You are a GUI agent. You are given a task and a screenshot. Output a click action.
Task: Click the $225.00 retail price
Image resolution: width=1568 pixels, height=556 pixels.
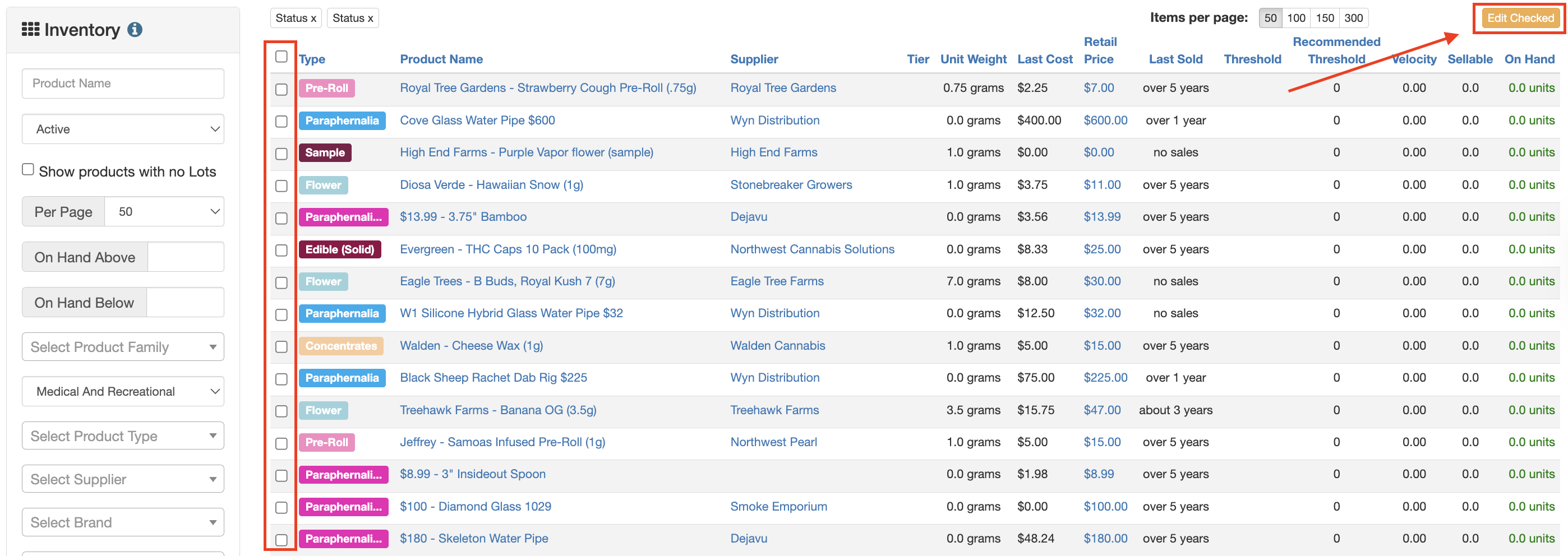pyautogui.click(x=1105, y=377)
